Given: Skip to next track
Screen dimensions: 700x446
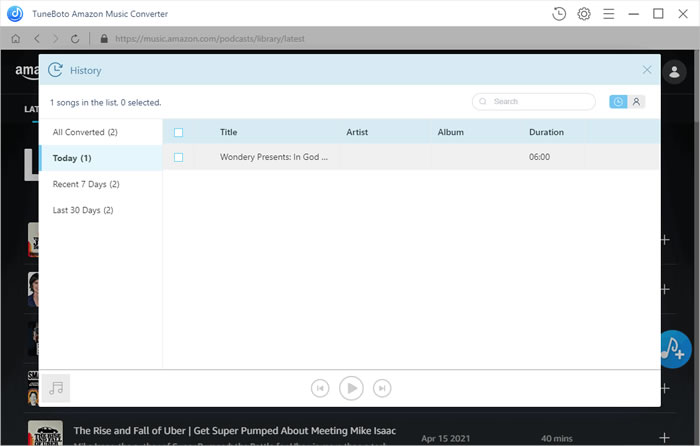Looking at the screenshot, I should tap(382, 388).
